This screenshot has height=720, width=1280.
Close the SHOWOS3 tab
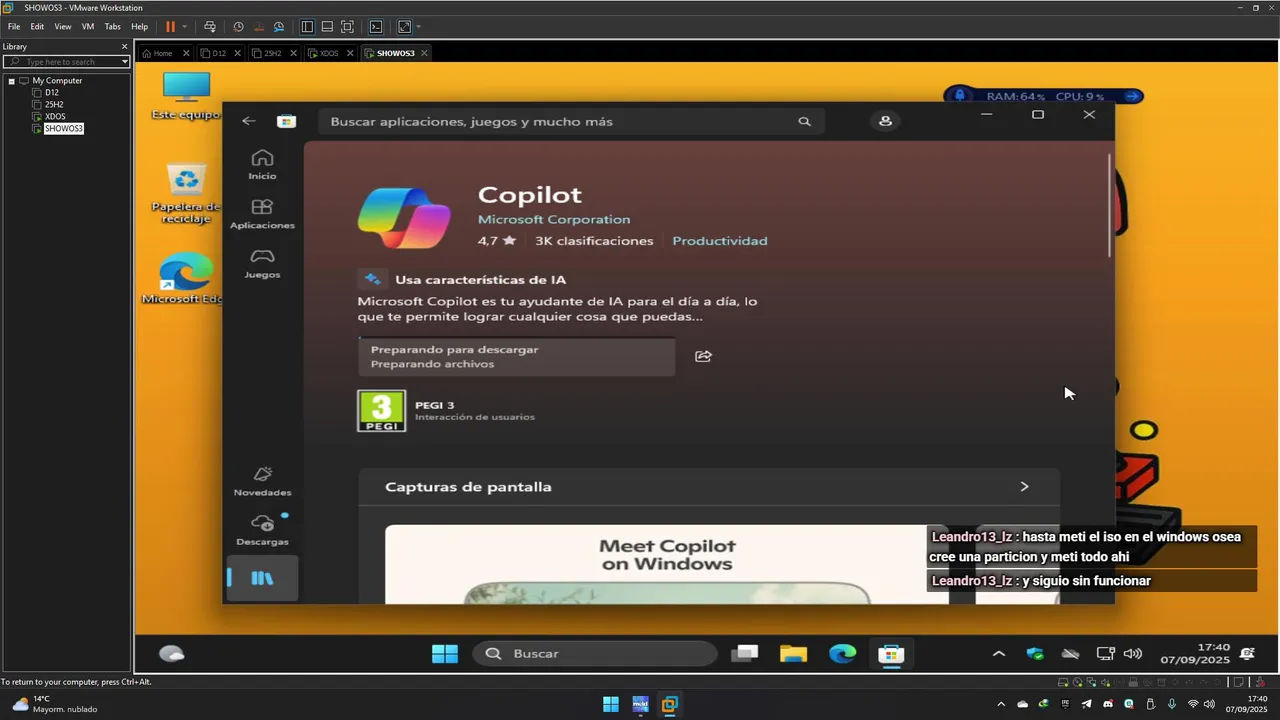point(424,53)
